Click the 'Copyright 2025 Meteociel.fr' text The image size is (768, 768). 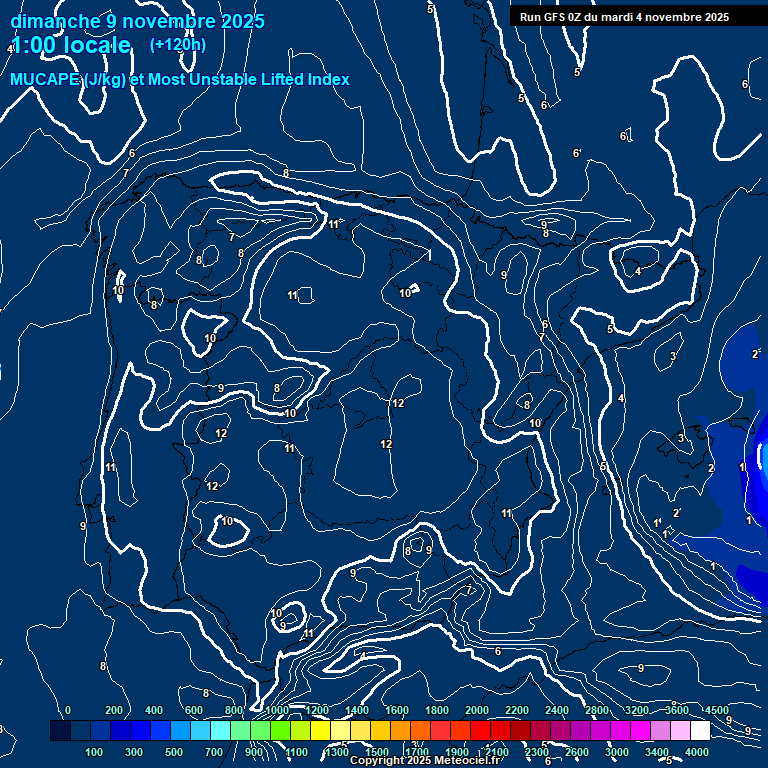pos(425,760)
